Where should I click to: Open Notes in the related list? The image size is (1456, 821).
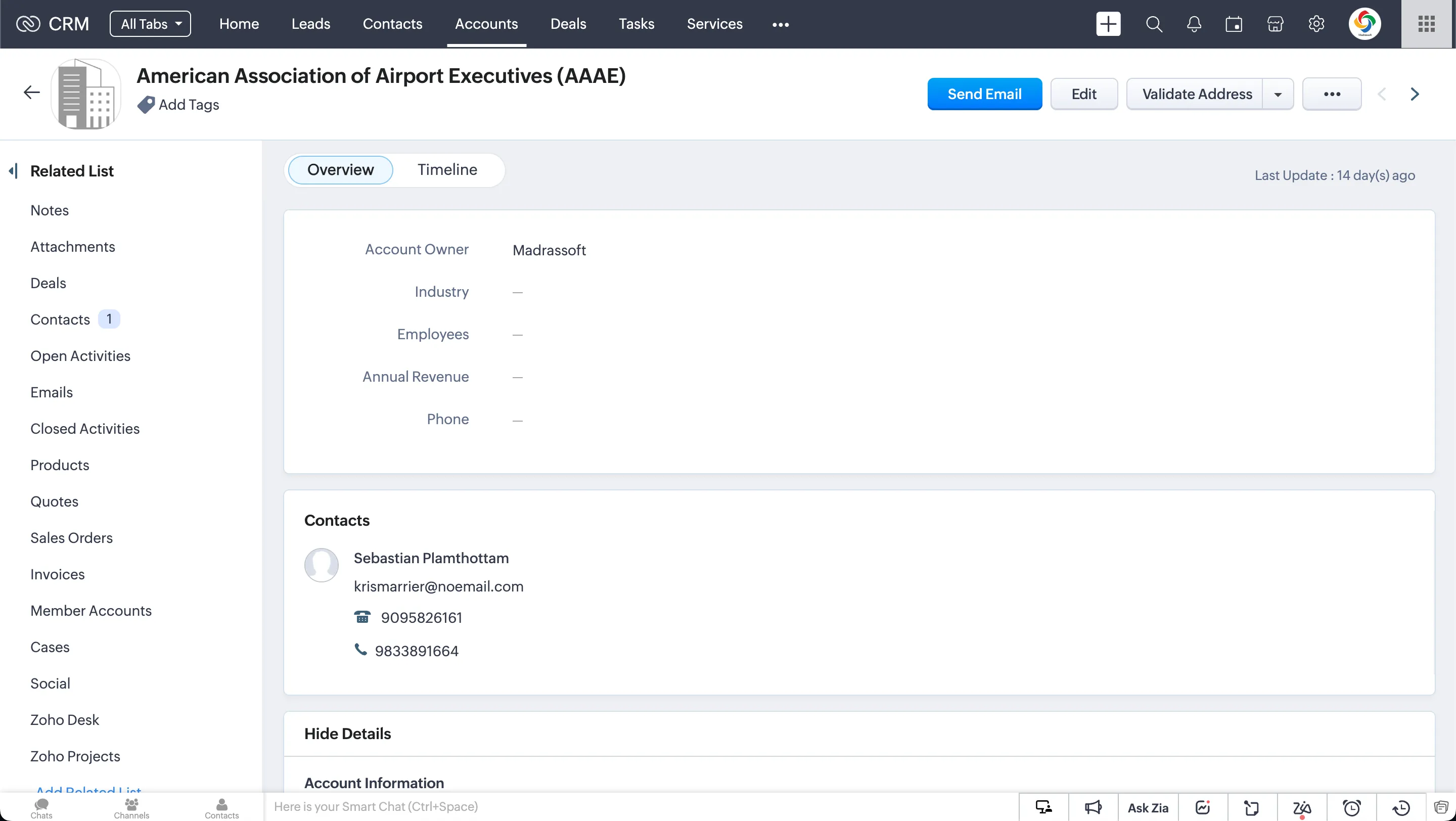tap(50, 210)
